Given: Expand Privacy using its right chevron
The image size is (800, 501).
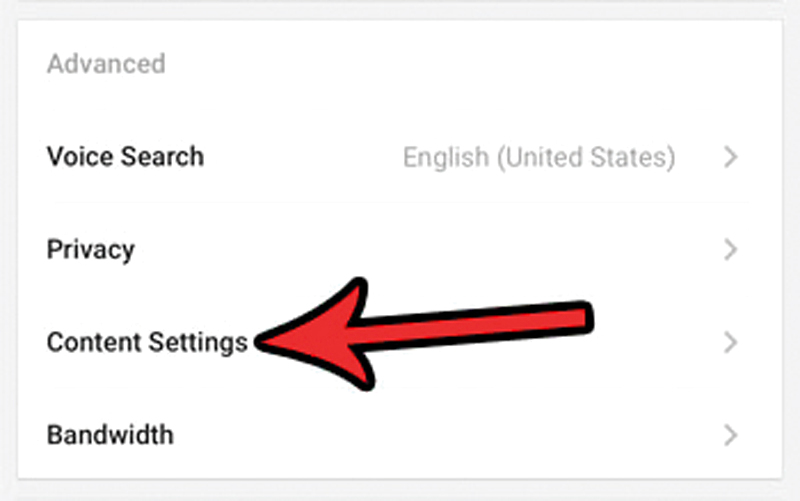Looking at the screenshot, I should click(731, 249).
